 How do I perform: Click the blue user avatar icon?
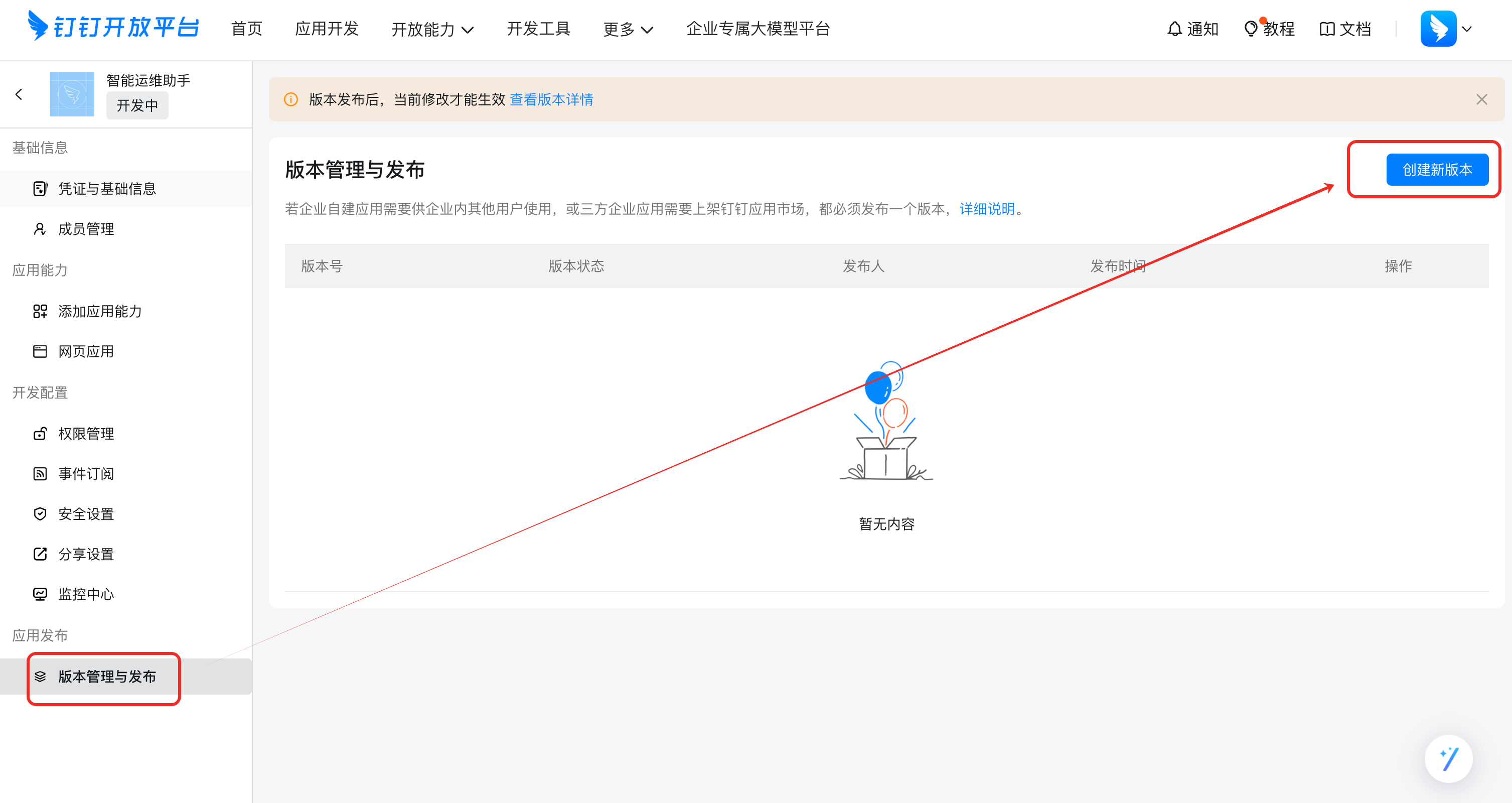1438,28
